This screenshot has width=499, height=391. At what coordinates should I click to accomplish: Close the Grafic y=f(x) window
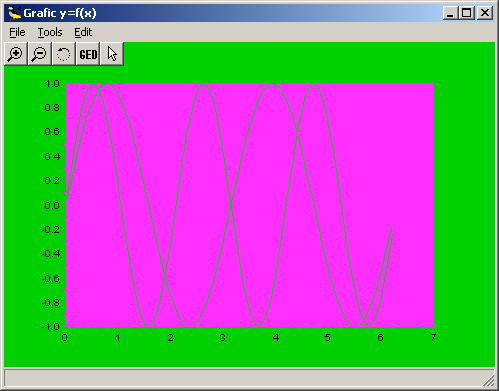click(x=485, y=13)
